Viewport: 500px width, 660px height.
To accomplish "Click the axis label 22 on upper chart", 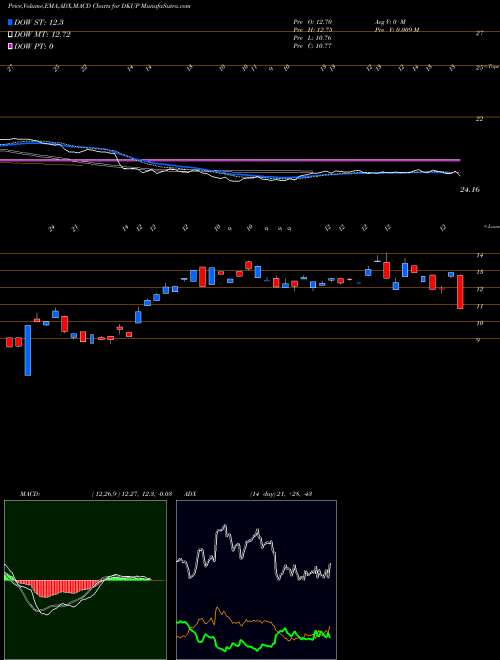I will [x=479, y=119].
